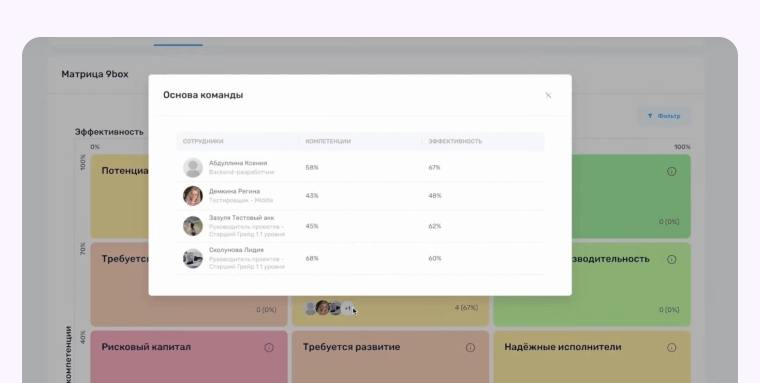The image size is (760, 383).
Task: Click the Матрица 9box heading
Action: (95, 74)
